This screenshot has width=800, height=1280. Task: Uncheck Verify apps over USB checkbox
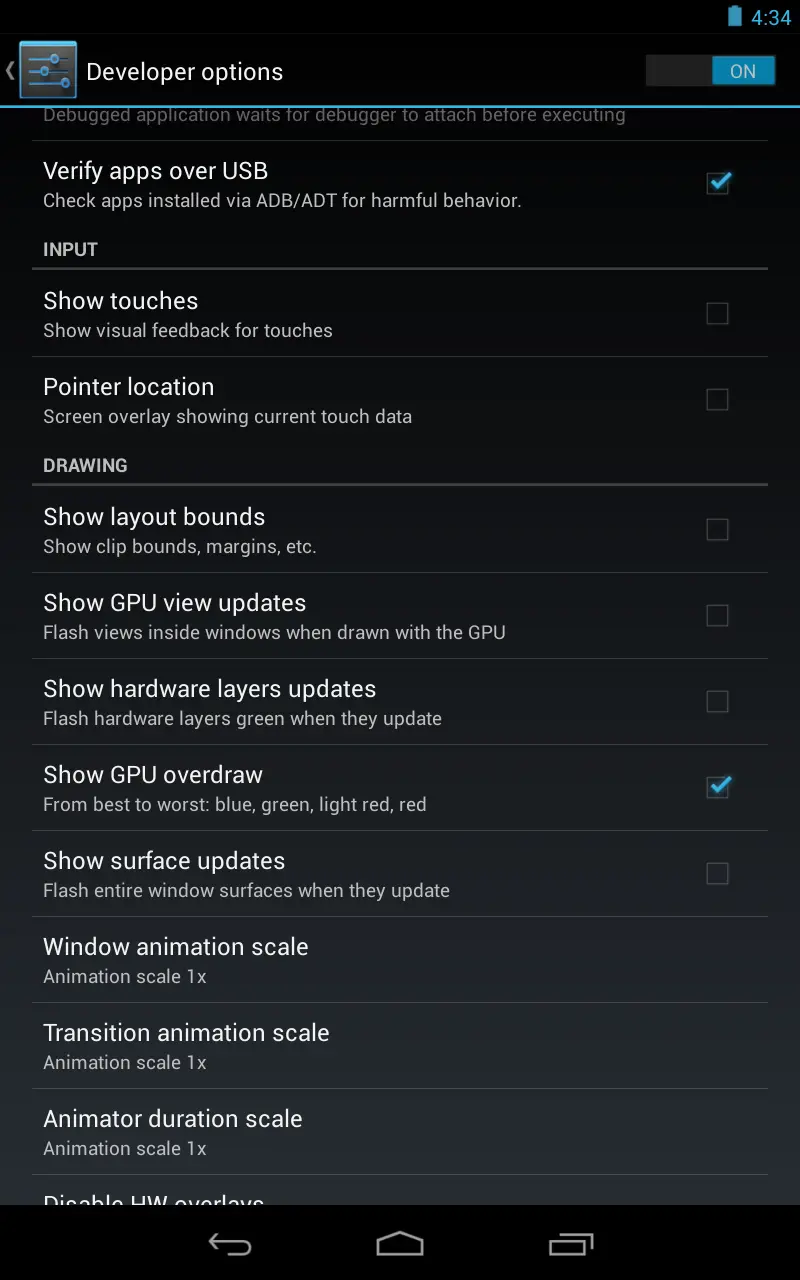718,183
